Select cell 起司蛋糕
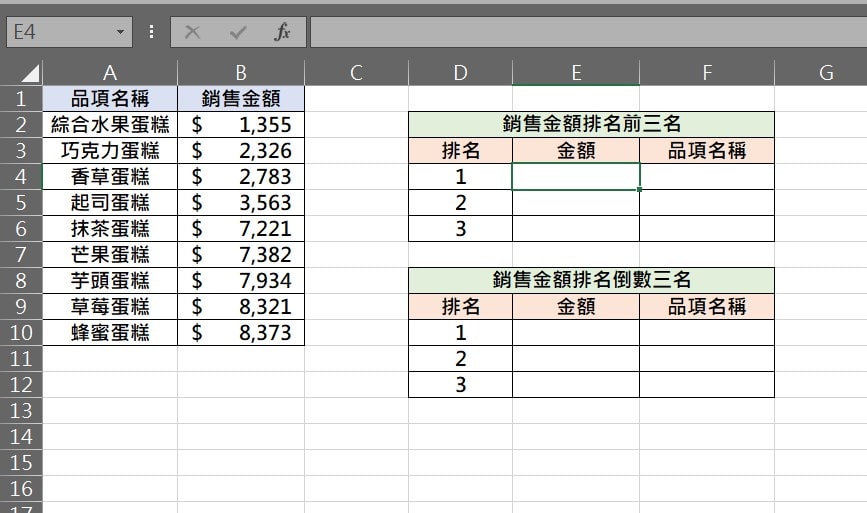Screen dimensions: 867x513 (x=110, y=203)
